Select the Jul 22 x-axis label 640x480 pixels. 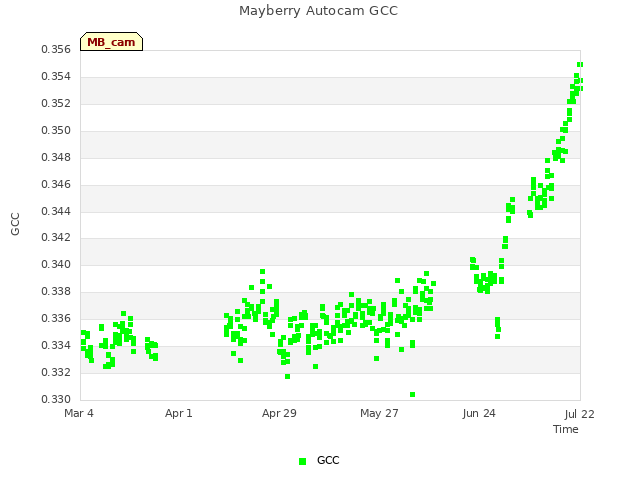coord(580,414)
